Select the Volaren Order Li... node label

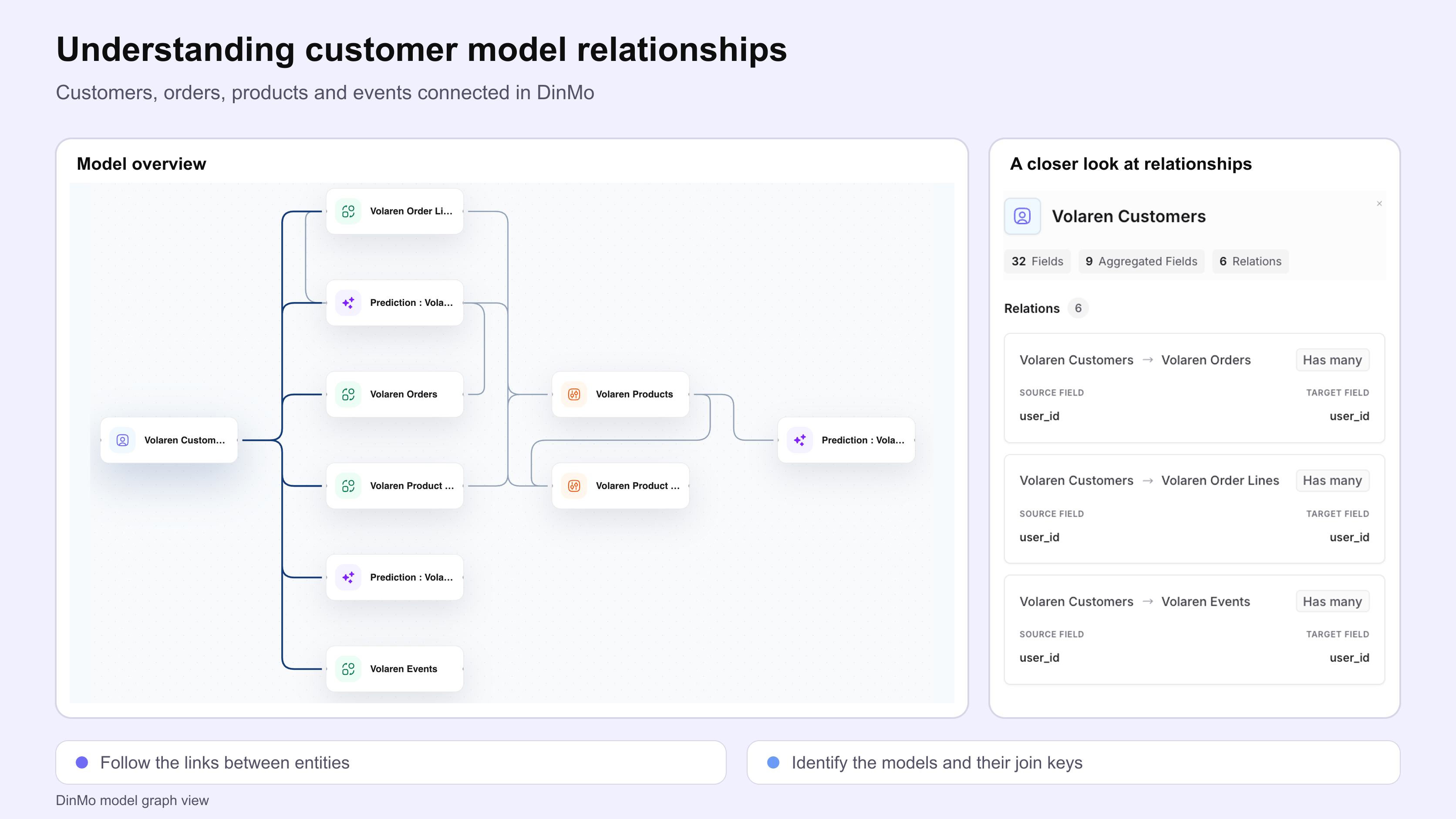tap(411, 211)
